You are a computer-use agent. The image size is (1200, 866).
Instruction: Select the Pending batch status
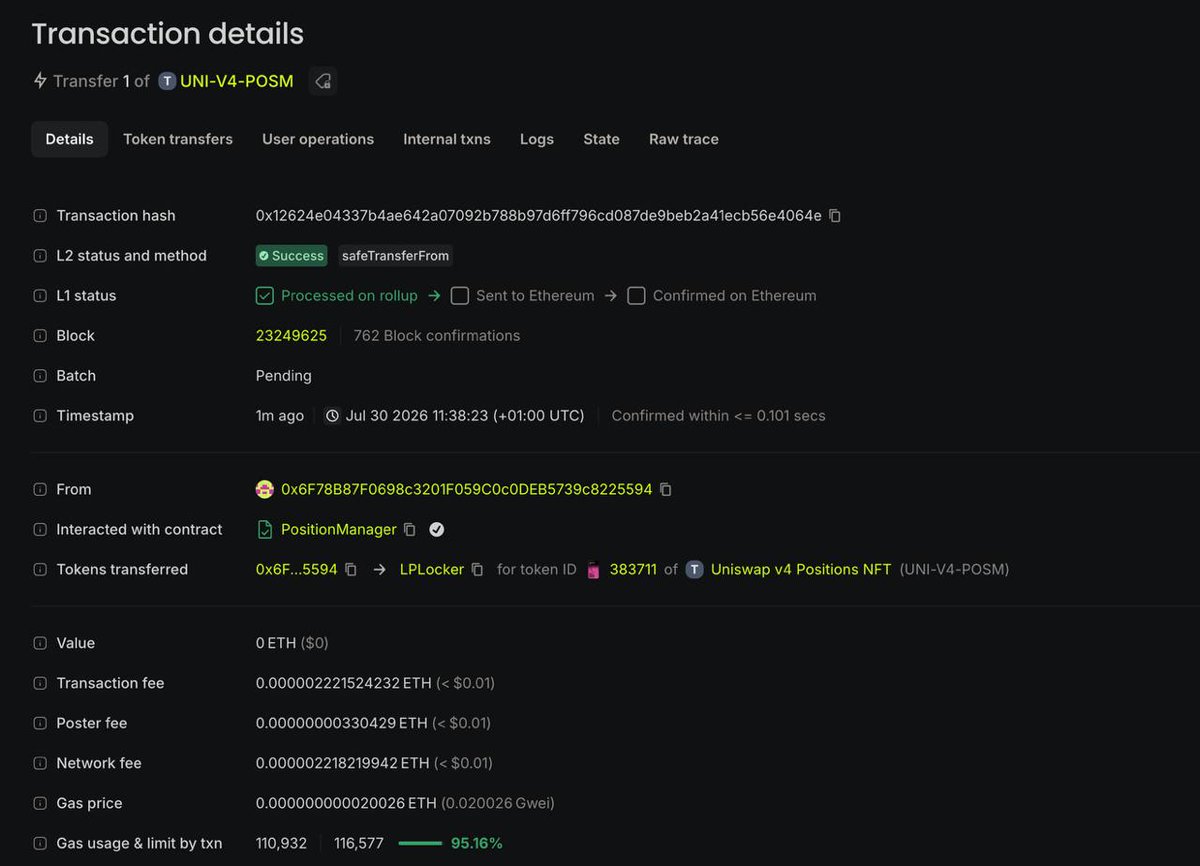(284, 376)
